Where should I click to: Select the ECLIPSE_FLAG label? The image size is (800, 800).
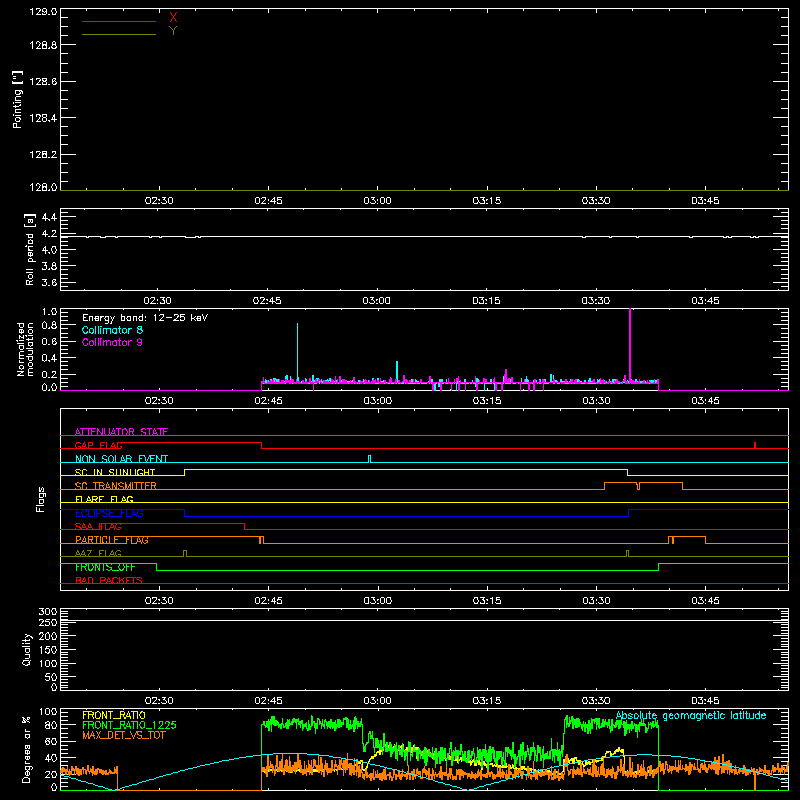[x=109, y=513]
